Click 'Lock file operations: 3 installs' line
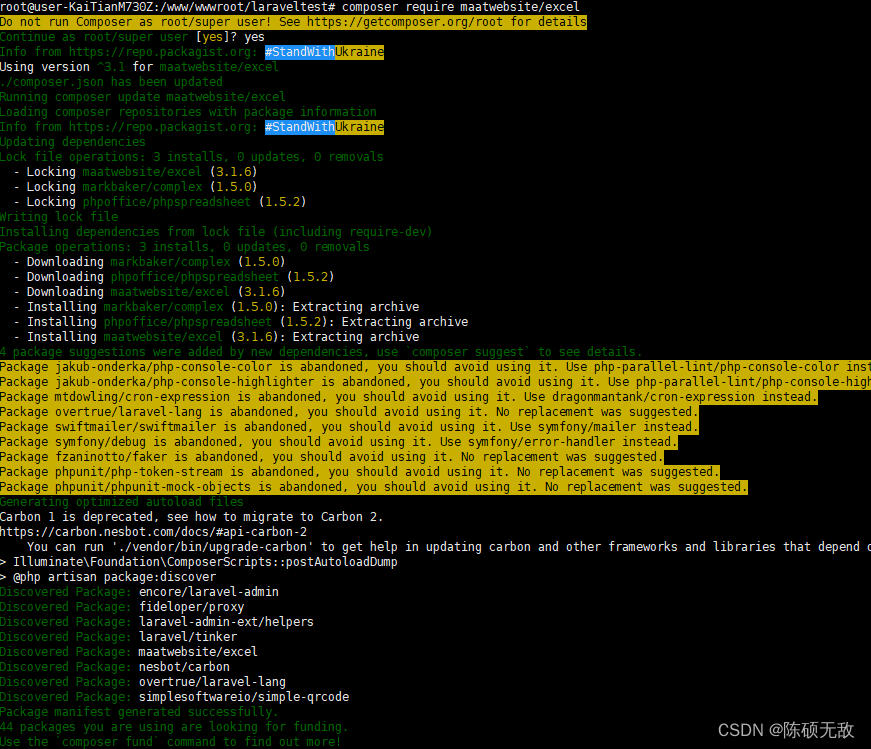 point(192,157)
